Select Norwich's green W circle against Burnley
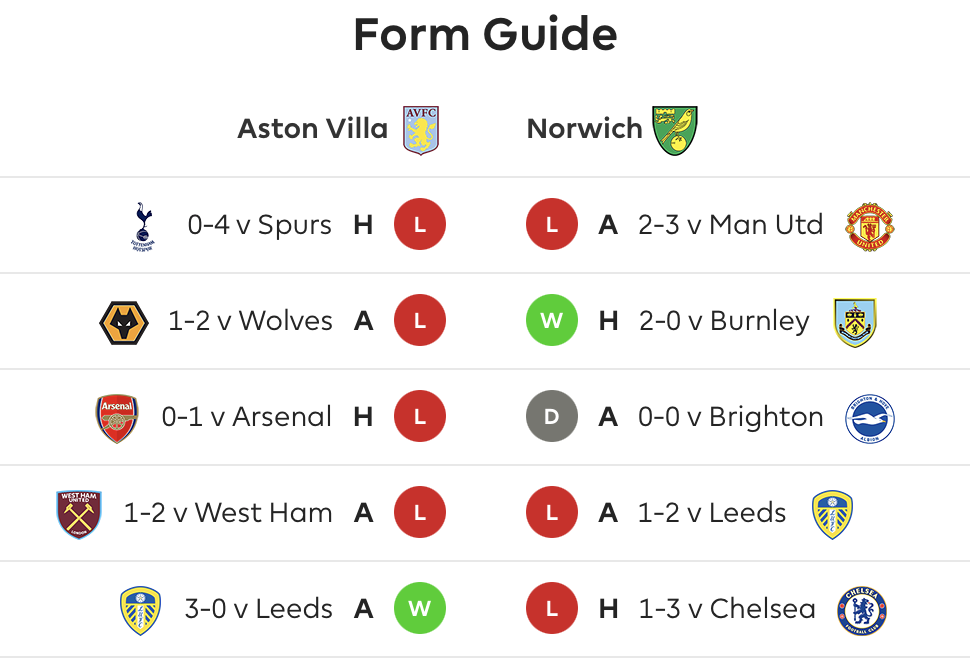 (551, 320)
